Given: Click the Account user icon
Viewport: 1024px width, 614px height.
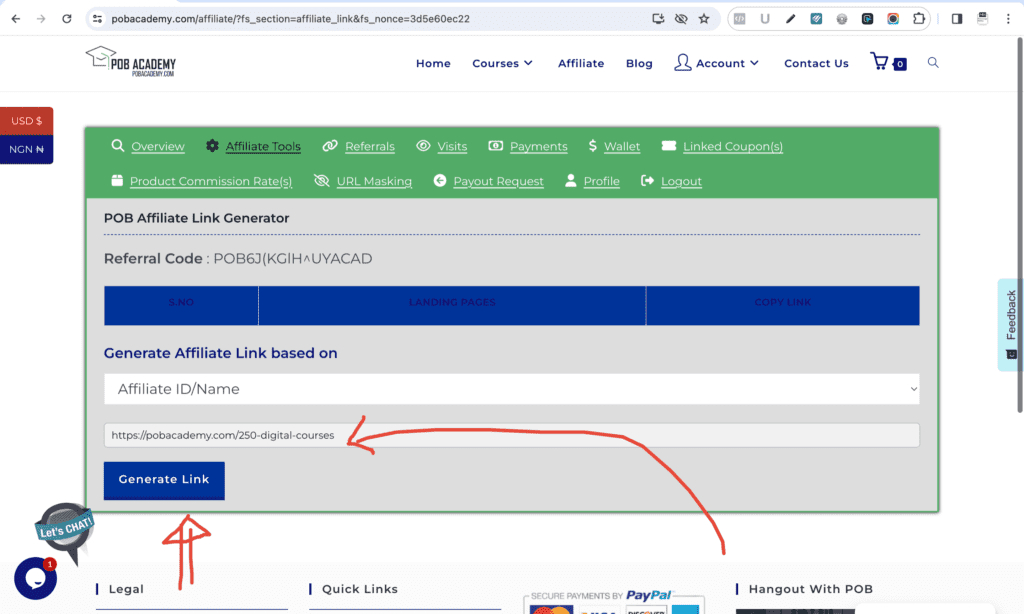Looking at the screenshot, I should tap(682, 62).
